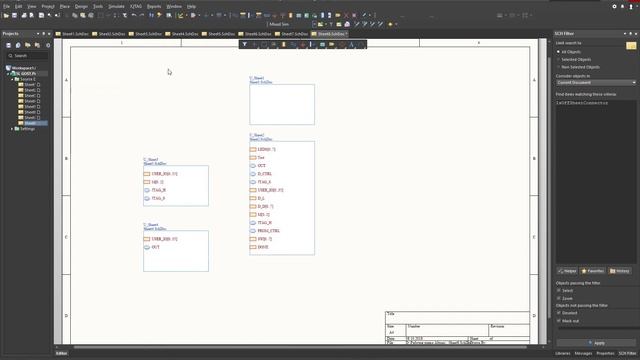Click the Open document toolbar icon
Screen dimensions: 640x360
click(6, 16)
